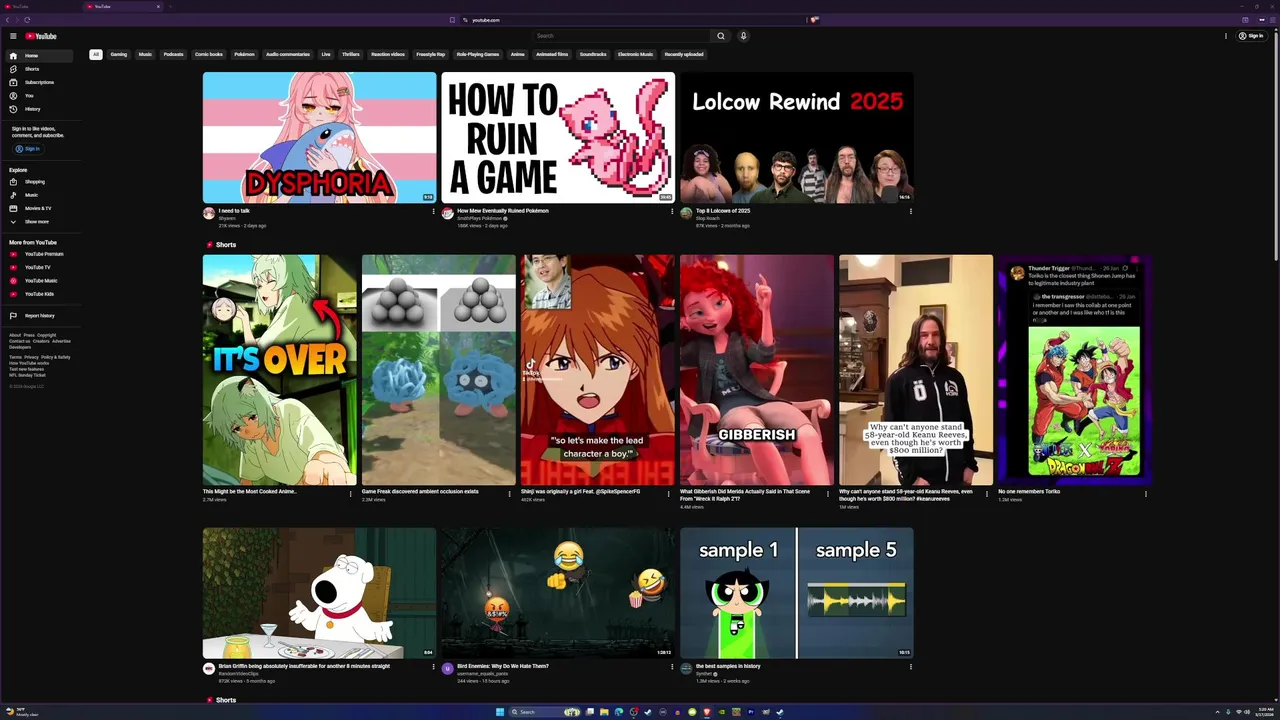1280x720 pixels.
Task: Select the Recently uploaded chip
Action: tap(684, 54)
